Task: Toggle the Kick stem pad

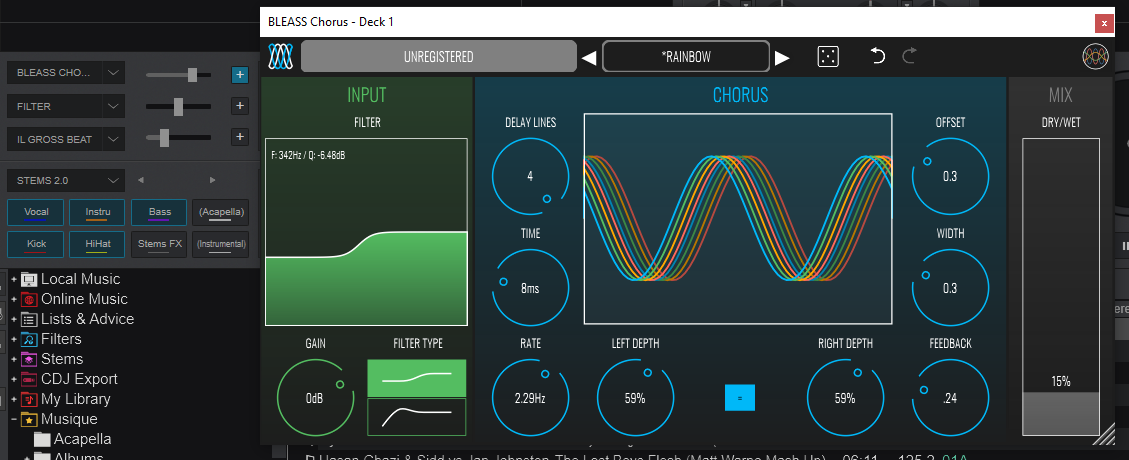Action: coord(36,244)
